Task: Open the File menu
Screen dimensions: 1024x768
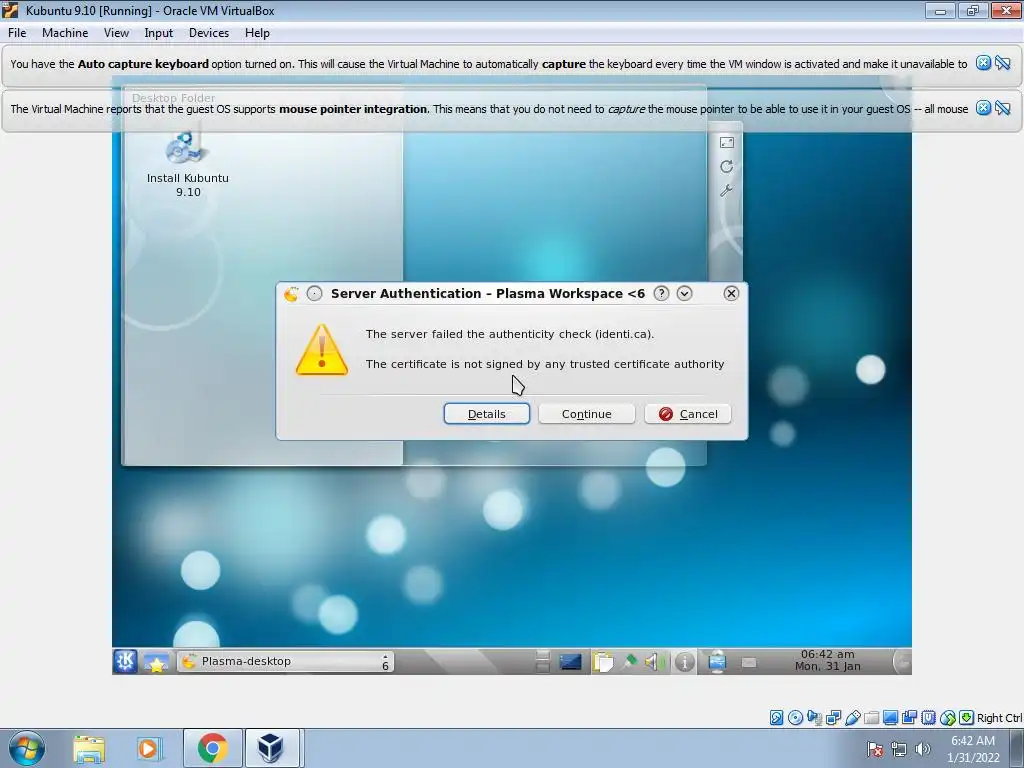Action: tap(17, 33)
